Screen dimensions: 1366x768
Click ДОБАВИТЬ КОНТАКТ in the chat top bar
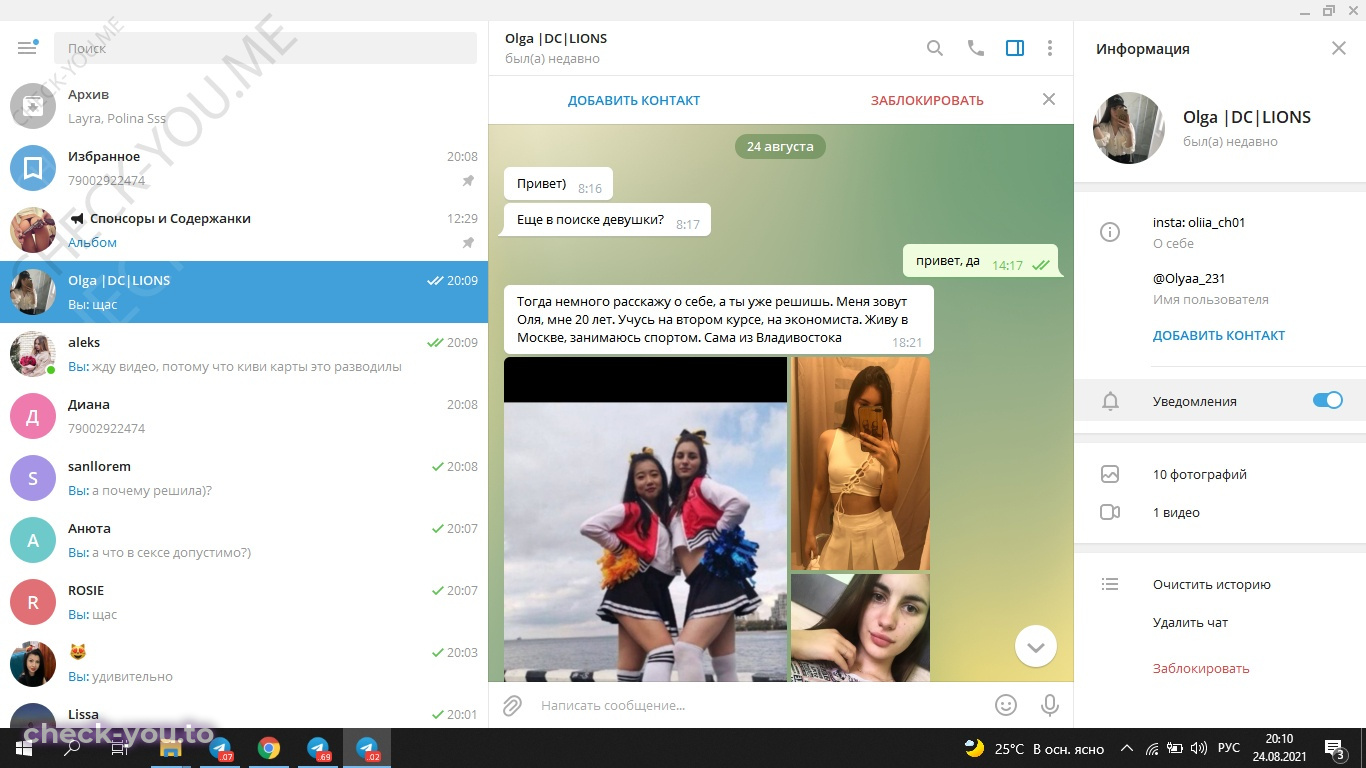tap(634, 100)
